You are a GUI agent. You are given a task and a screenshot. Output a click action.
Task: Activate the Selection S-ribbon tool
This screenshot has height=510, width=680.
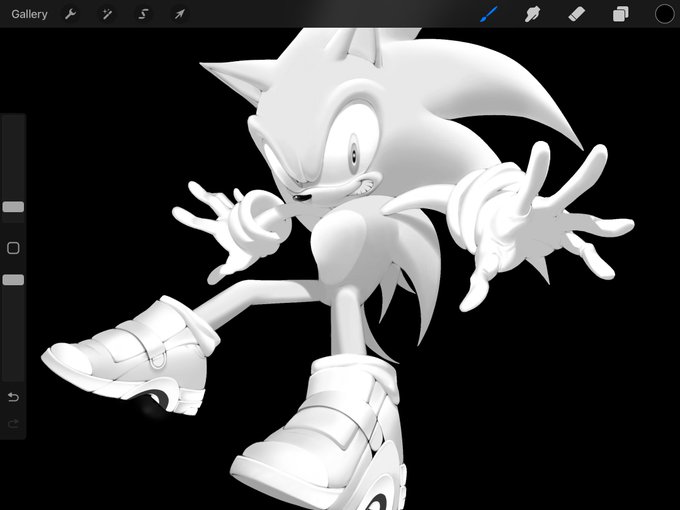pyautogui.click(x=143, y=14)
